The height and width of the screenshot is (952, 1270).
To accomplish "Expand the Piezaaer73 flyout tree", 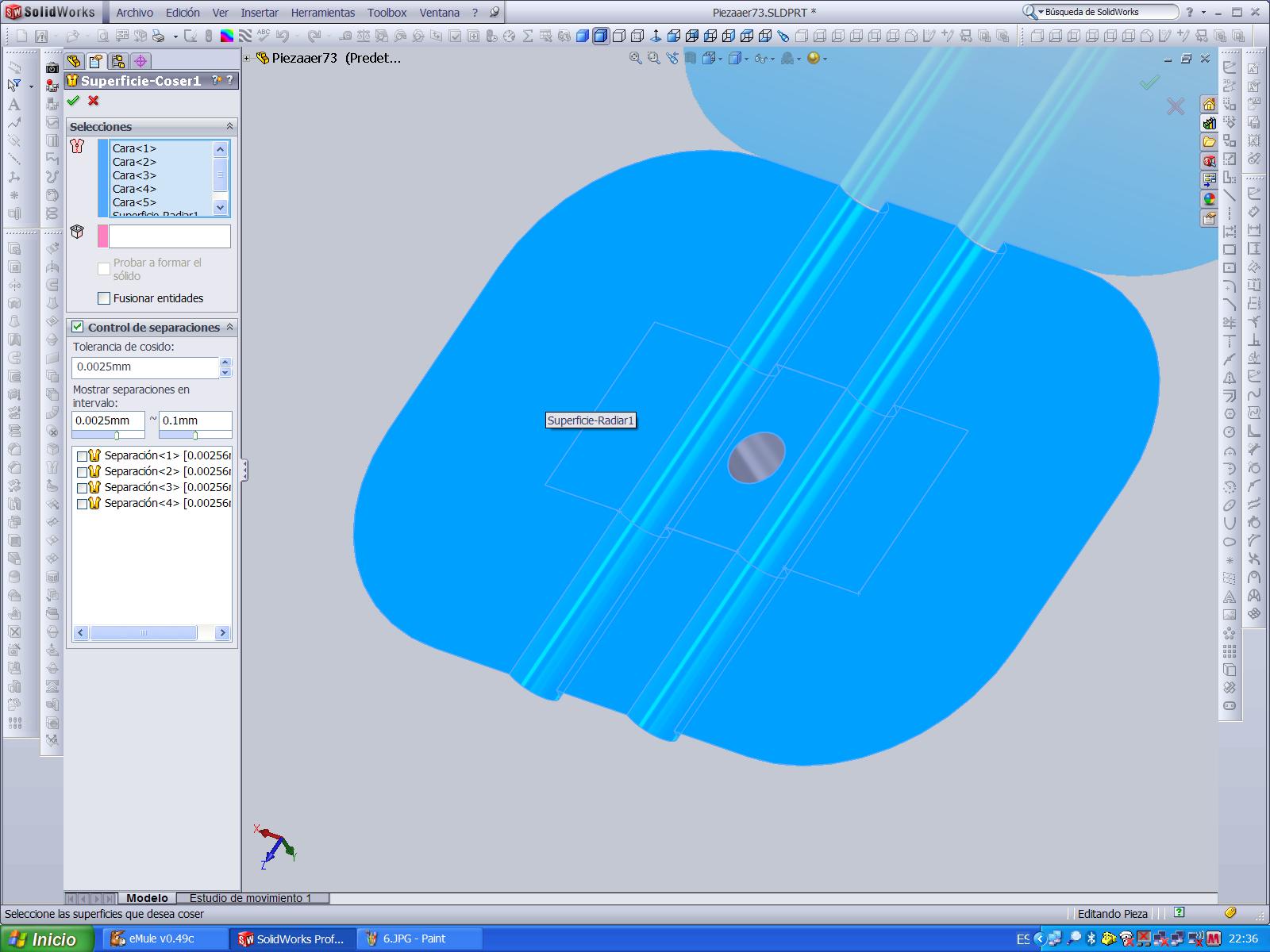I will 248,58.
